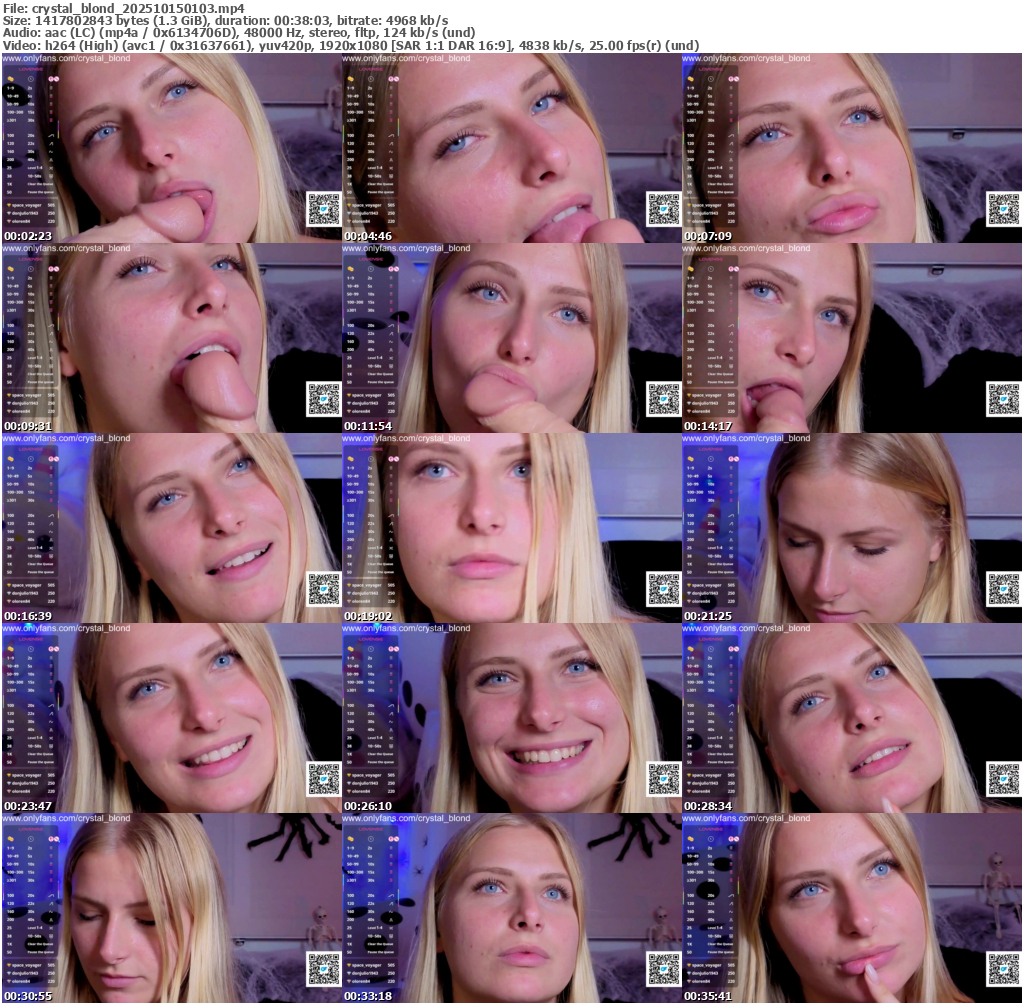Click the tip menu overlay in the 00:19:02 frame
The image size is (1024, 1003).
[x=370, y=520]
